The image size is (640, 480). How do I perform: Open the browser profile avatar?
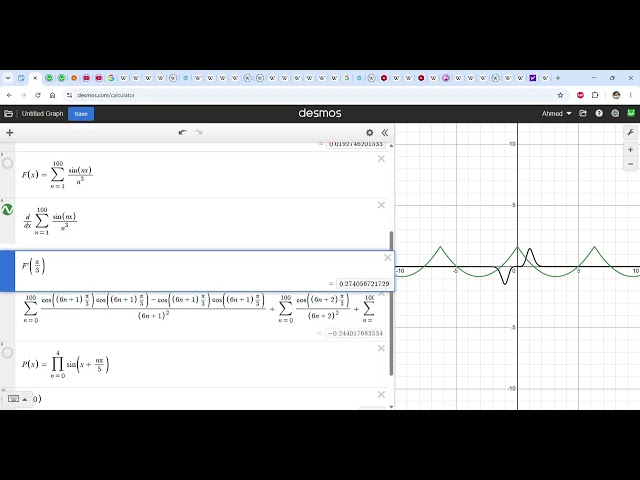[x=616, y=95]
